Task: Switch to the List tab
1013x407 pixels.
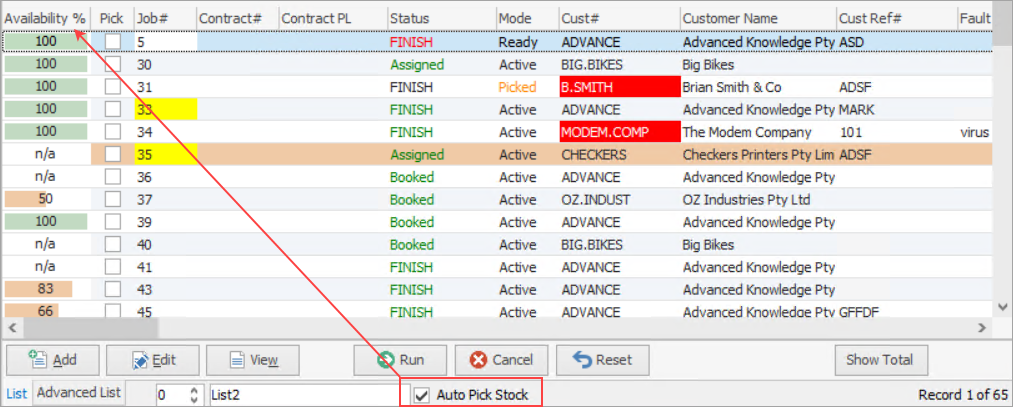Action: coord(17,393)
